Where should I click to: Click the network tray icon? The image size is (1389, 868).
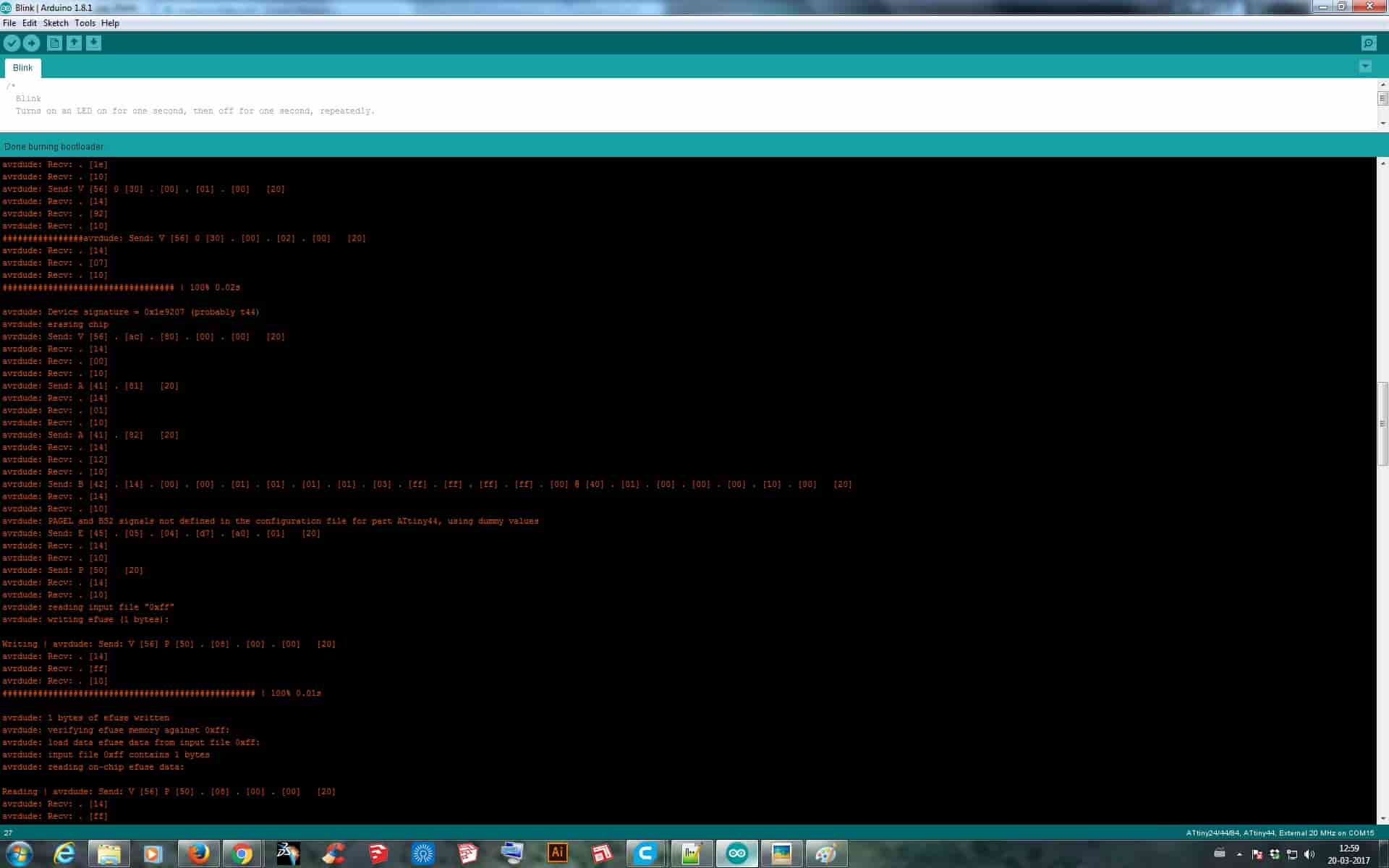click(x=1292, y=854)
